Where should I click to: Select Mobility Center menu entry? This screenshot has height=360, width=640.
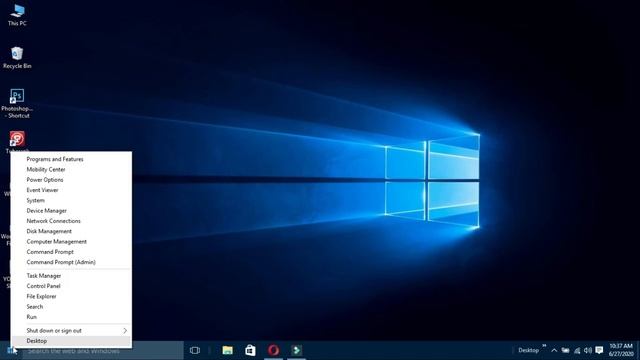pos(71,169)
